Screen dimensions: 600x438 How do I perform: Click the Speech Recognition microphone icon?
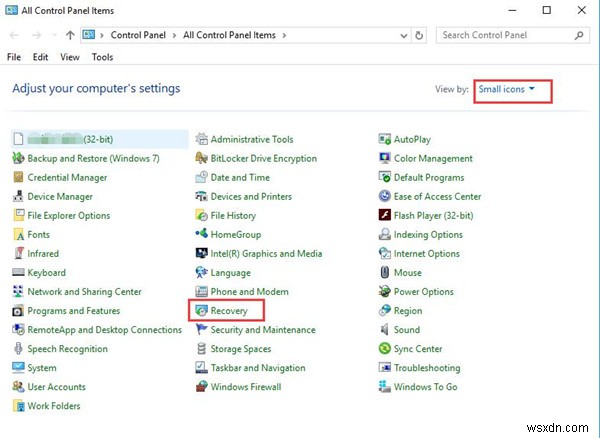coord(18,348)
